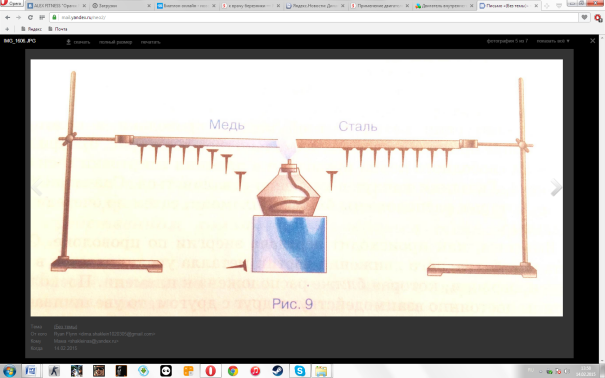Open a new tab with the plus button
The height and width of the screenshot is (378, 605).
coord(547,6)
